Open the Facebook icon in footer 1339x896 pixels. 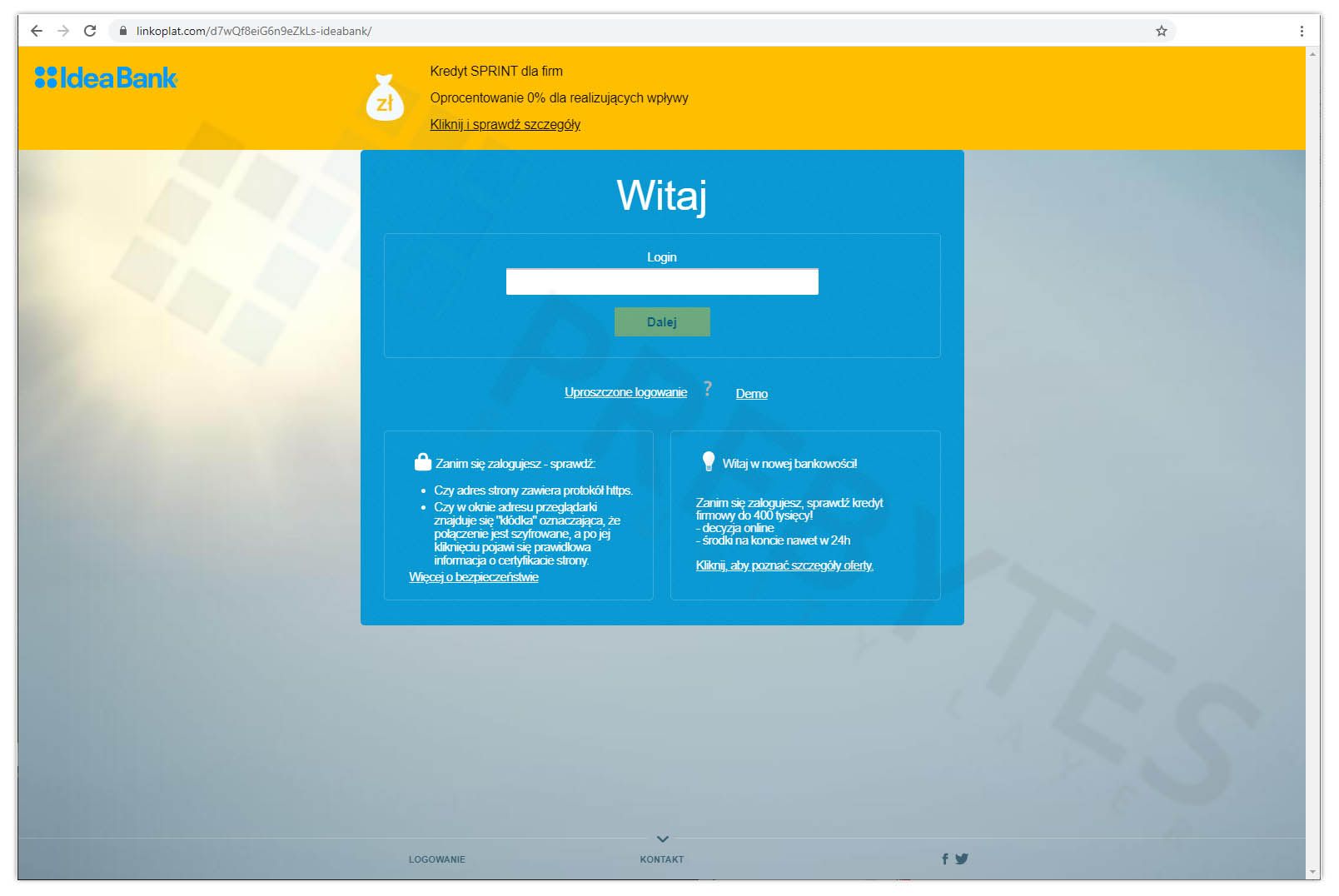coord(945,859)
